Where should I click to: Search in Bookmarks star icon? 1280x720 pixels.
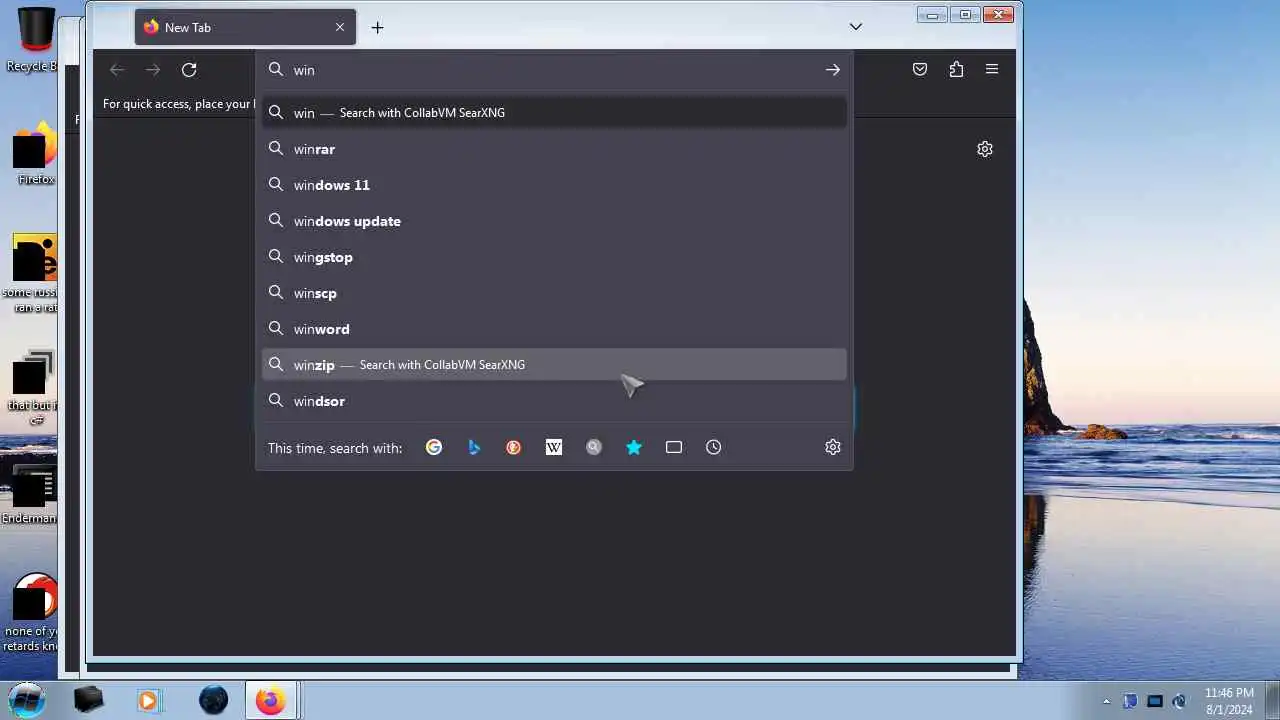[x=634, y=447]
